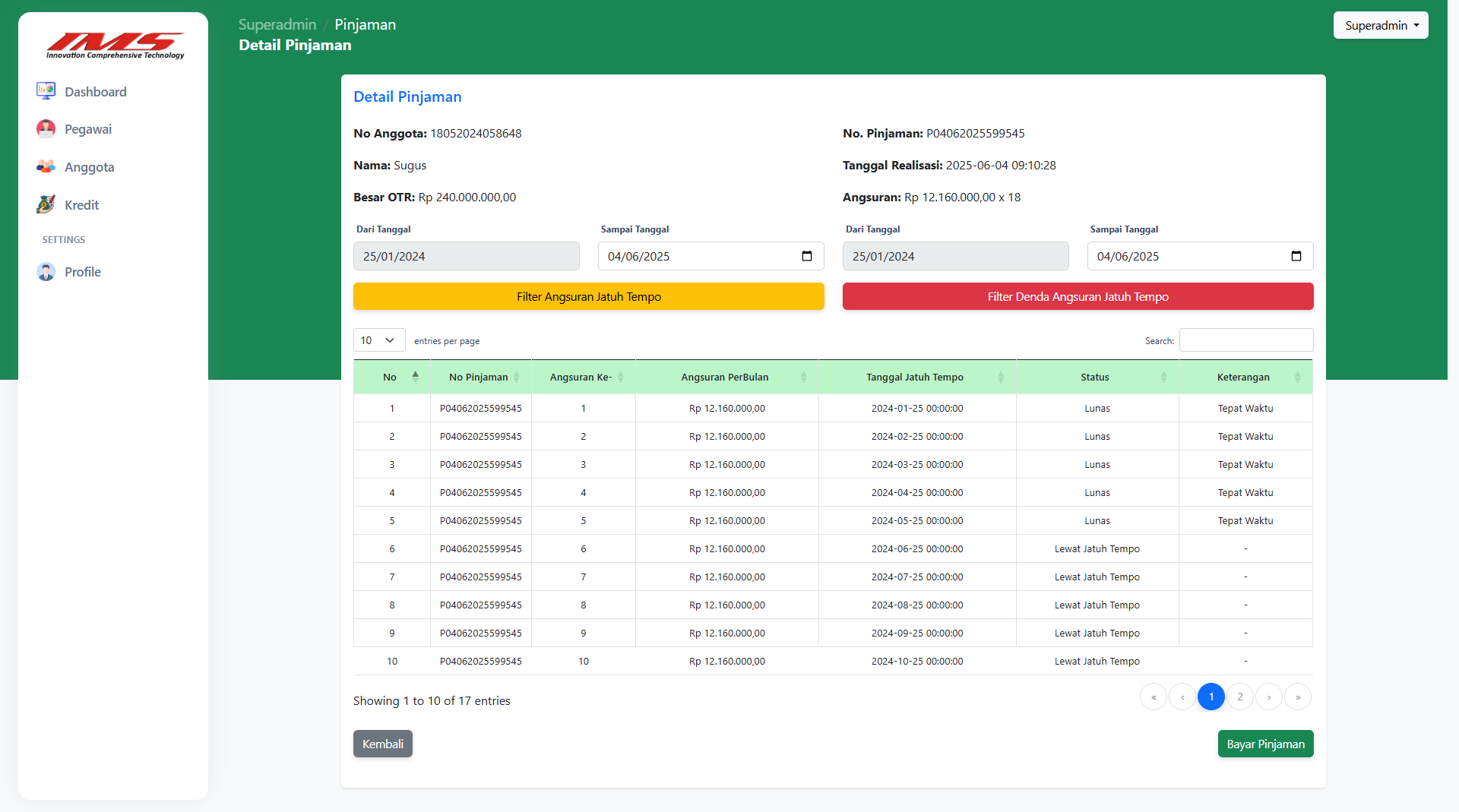Open calendar picker for second Sampai Tanggal
Viewport: 1459px width, 812px height.
pos(1296,256)
